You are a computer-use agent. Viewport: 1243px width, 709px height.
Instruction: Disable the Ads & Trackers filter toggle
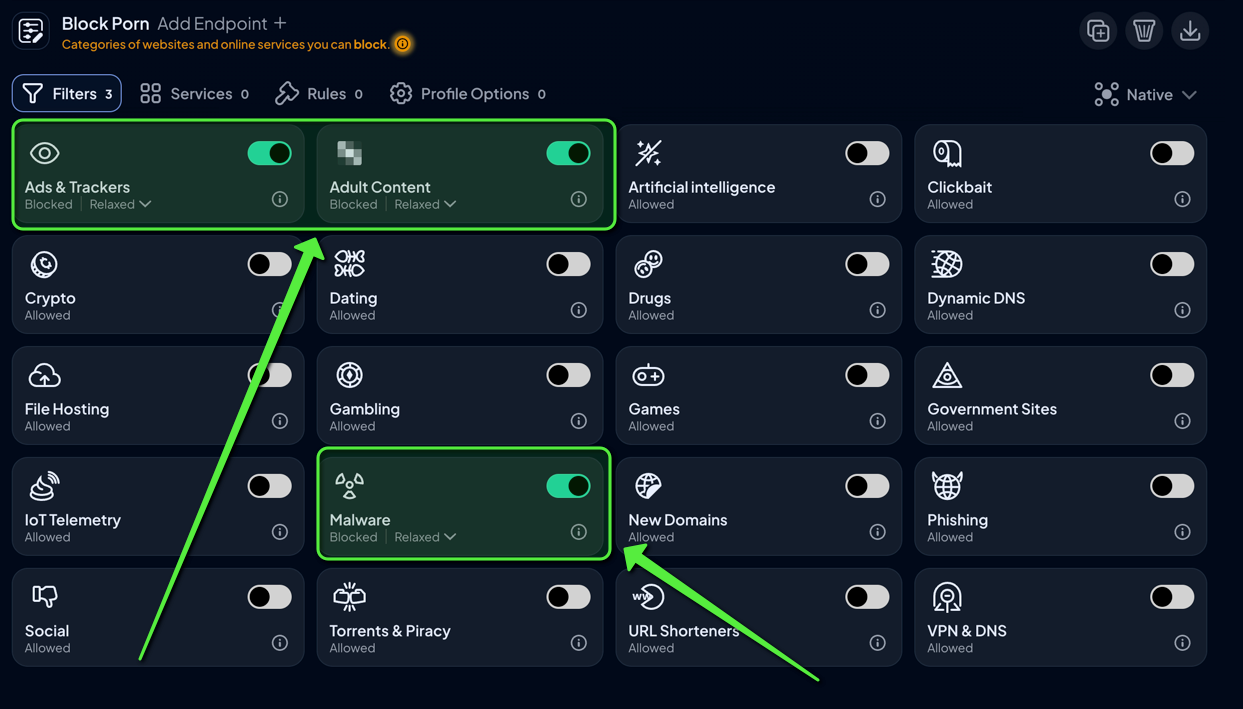[x=269, y=153]
